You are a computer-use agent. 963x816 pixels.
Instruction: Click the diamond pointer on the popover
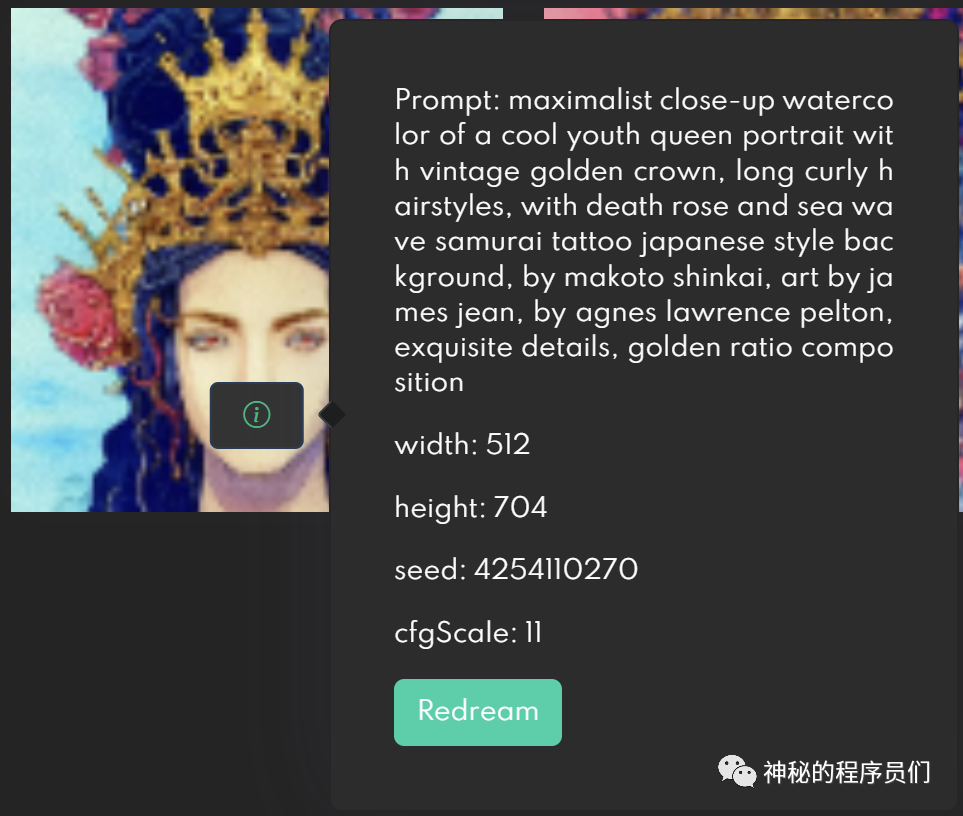coord(332,414)
